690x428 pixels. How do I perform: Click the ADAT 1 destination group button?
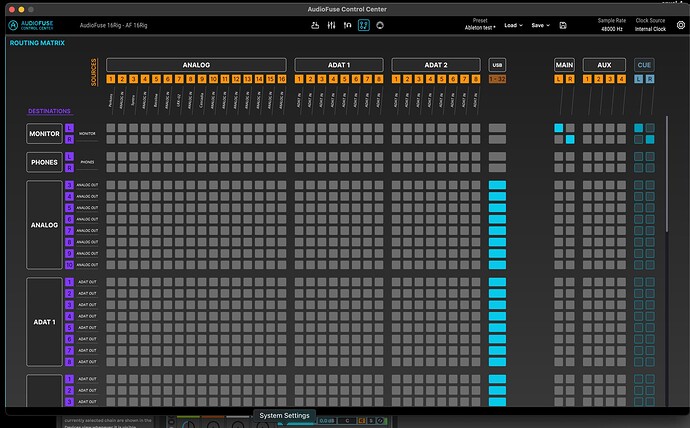coord(44,322)
